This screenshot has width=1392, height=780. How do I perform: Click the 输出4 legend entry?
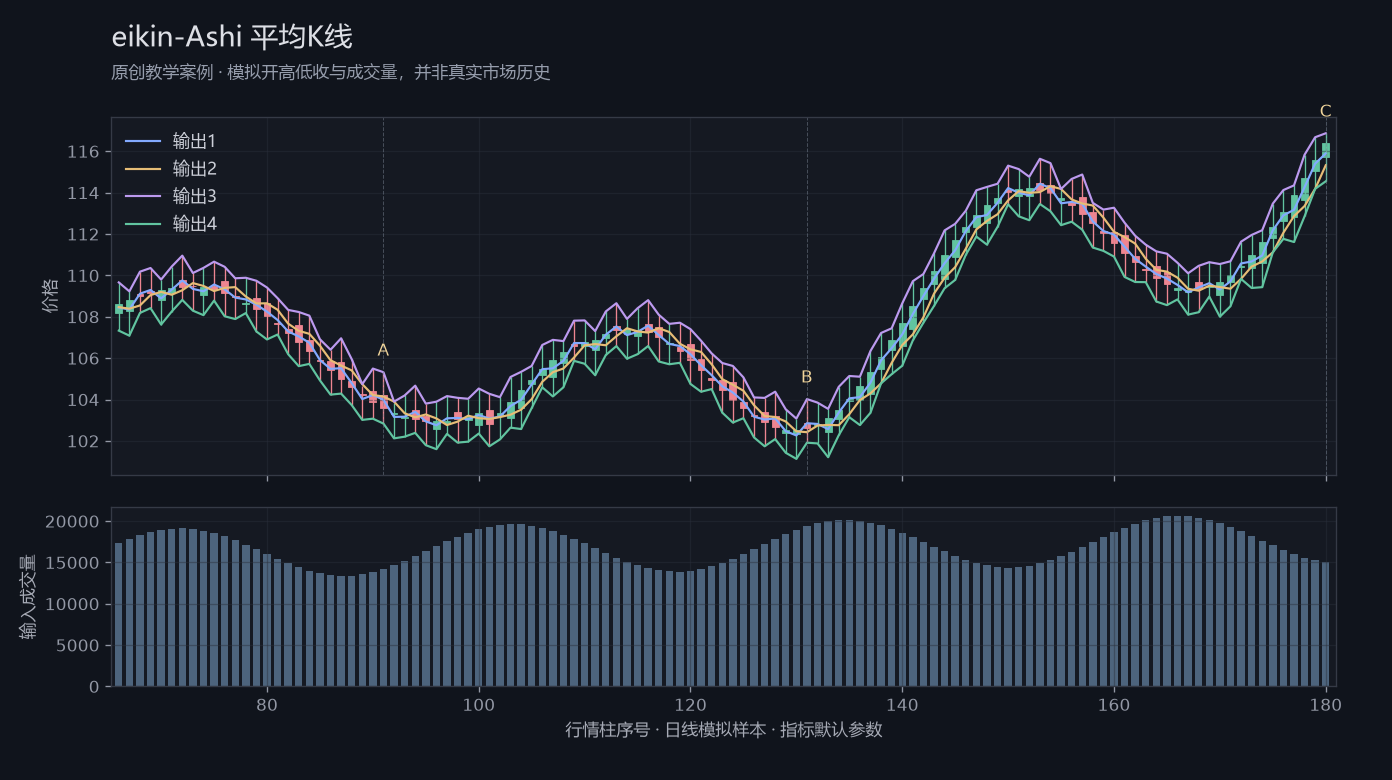coord(170,224)
